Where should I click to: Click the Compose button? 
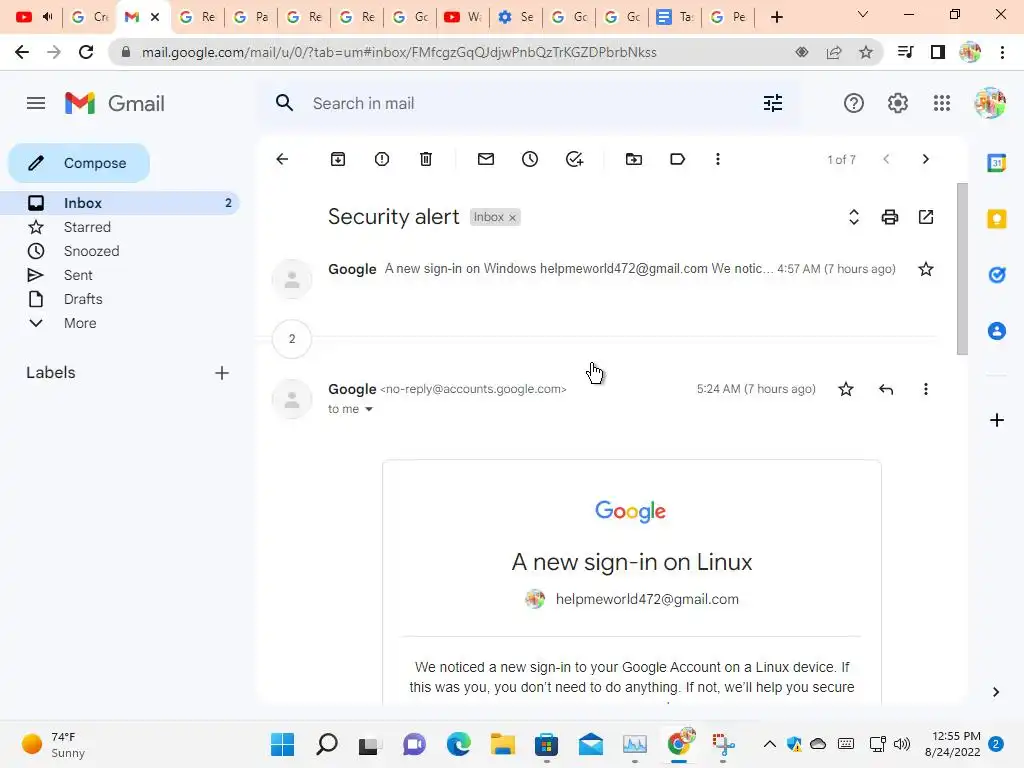pyautogui.click(x=79, y=163)
